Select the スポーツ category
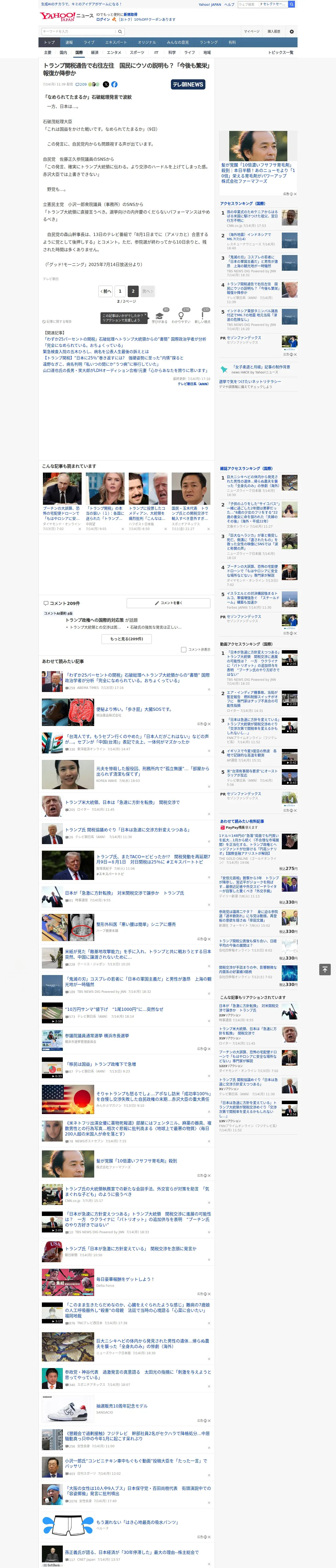 [137, 52]
